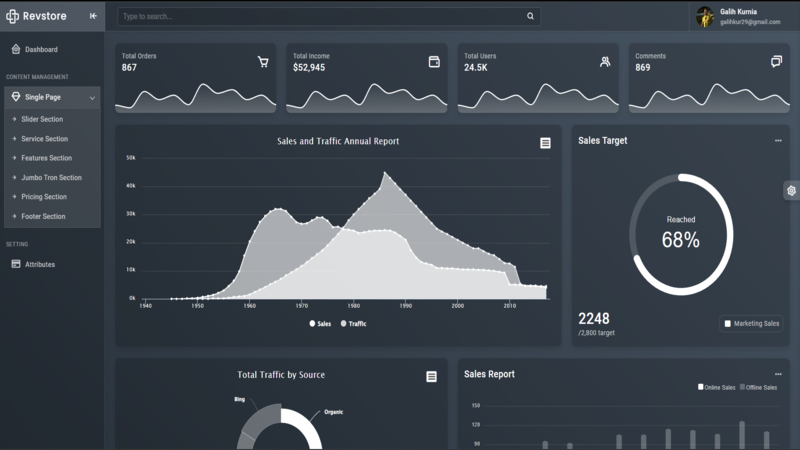Click the Total Users value 24.5K
Screen dimensions: 800x450
476,67
